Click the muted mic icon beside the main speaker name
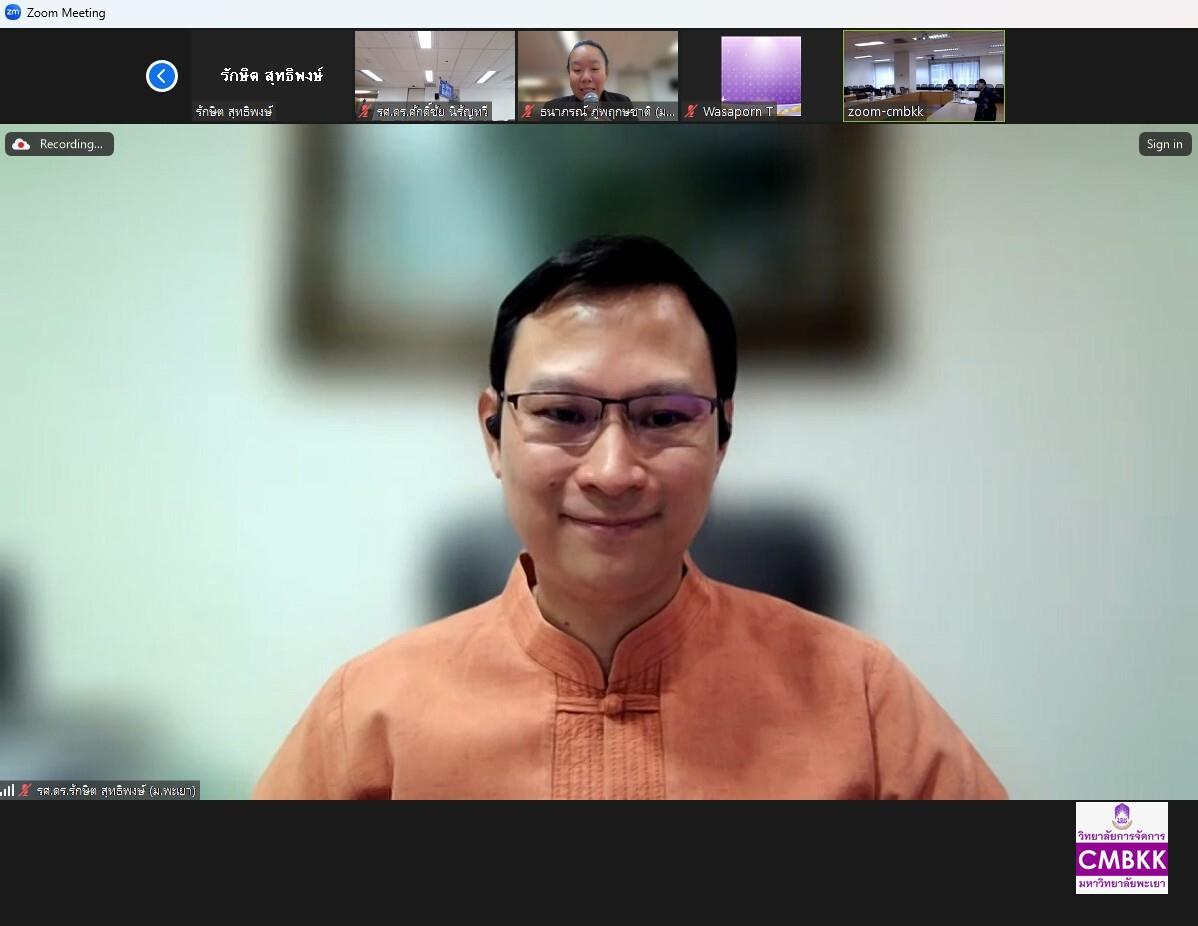The width and height of the screenshot is (1198, 926). 25,791
